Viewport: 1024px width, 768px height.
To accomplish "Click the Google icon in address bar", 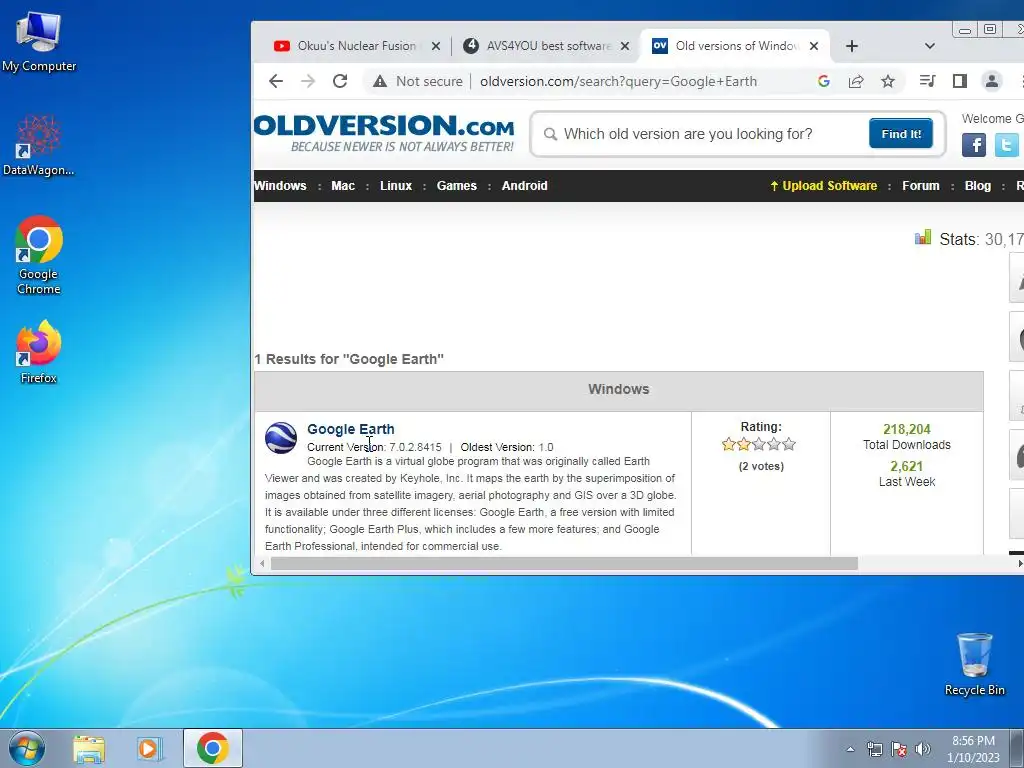I will pos(824,81).
